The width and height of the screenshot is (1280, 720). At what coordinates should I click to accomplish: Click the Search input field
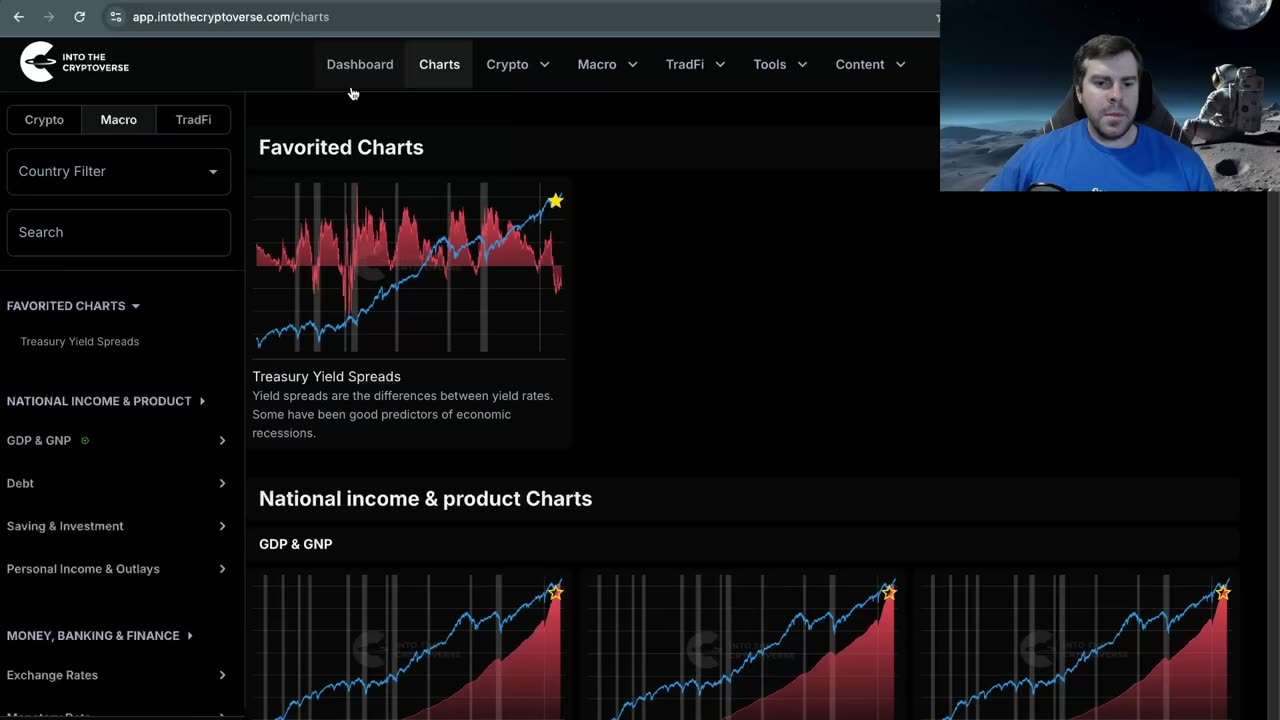[119, 232]
